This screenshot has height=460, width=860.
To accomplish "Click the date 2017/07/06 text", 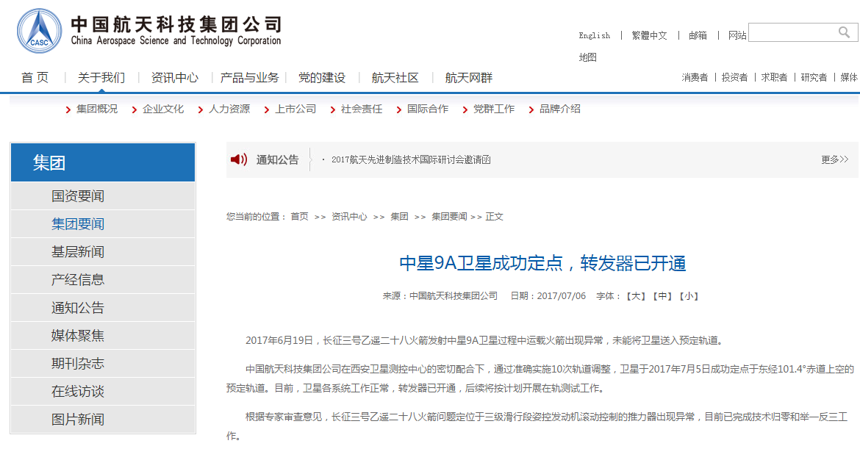I will pos(561,296).
